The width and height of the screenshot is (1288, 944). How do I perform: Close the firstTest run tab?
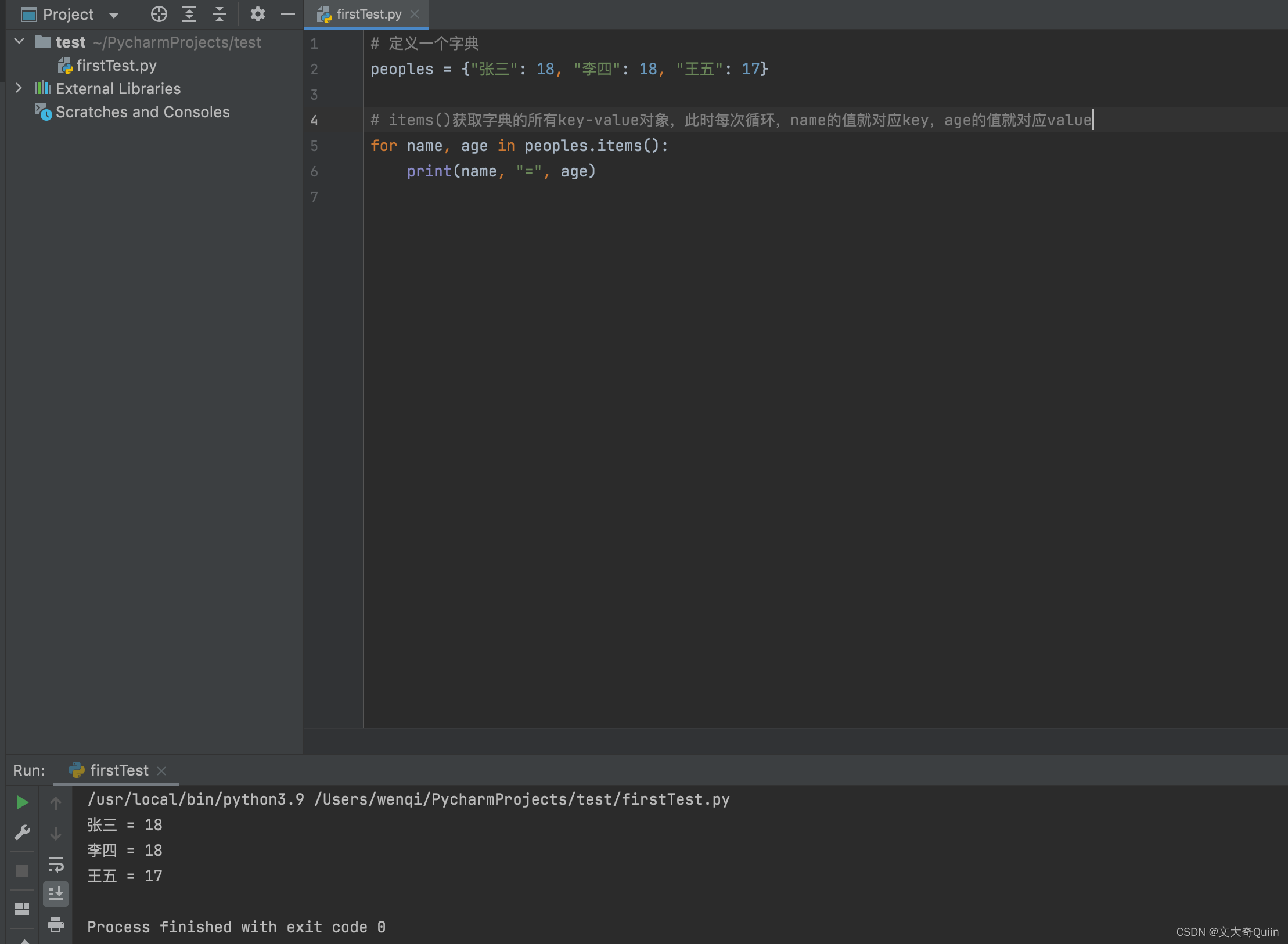tap(162, 771)
